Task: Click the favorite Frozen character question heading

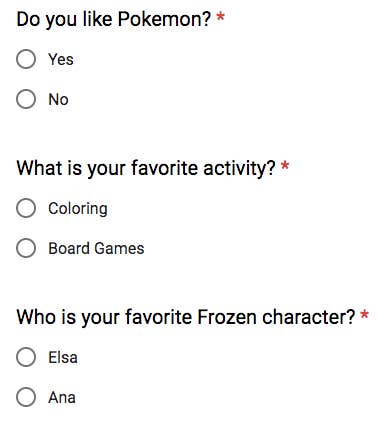Action: point(186,317)
